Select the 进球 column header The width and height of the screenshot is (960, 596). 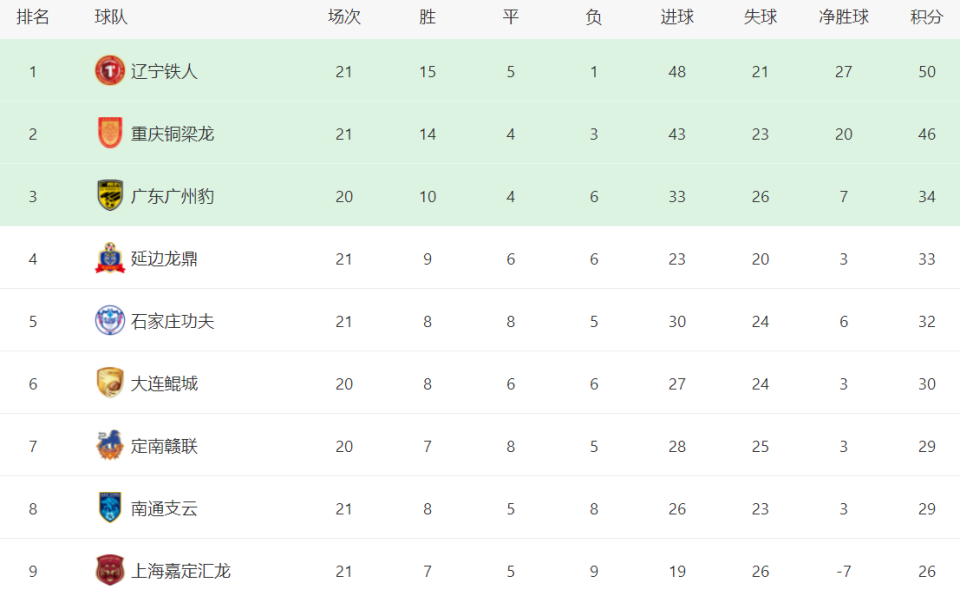pos(677,17)
